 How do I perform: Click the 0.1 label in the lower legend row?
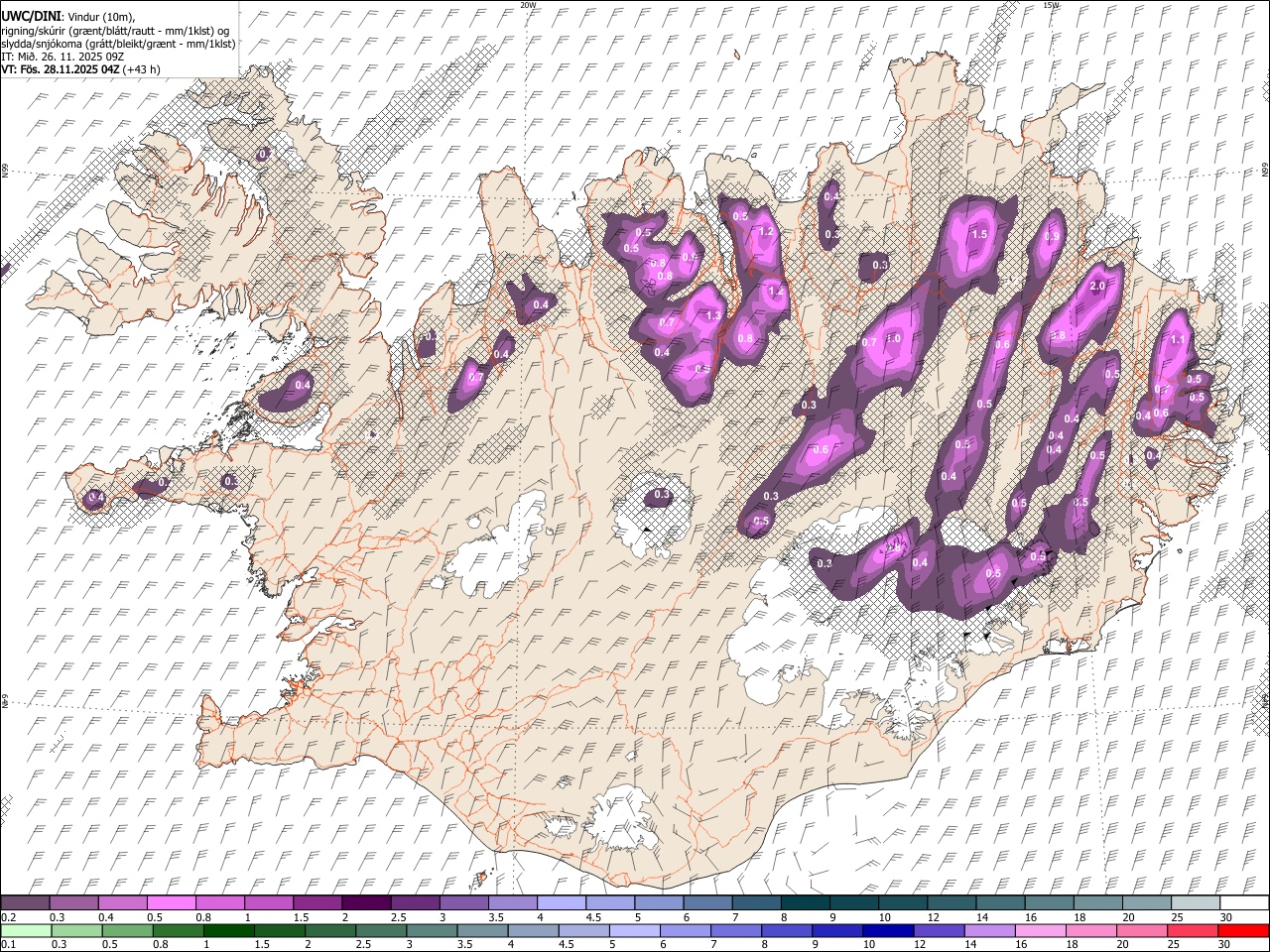point(8,944)
